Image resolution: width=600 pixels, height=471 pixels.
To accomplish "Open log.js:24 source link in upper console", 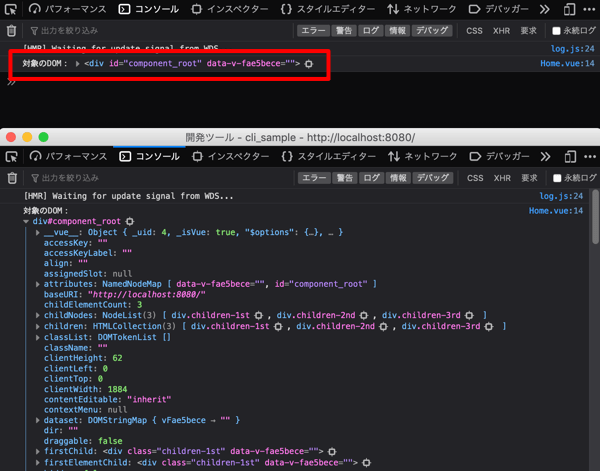I will click(x=572, y=49).
